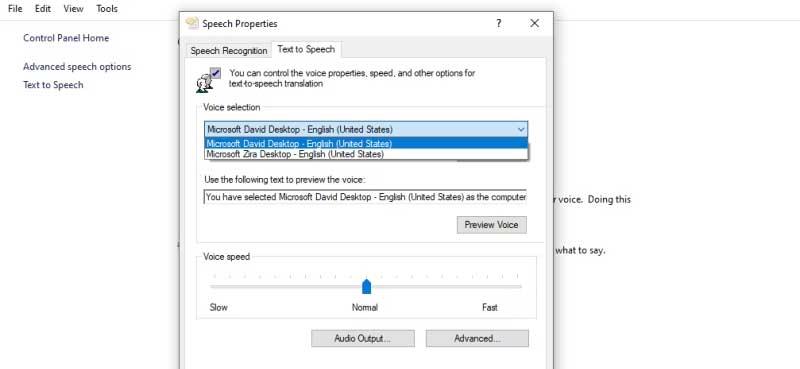Close the Speech Properties dialog
This screenshot has width=800, height=369.
point(534,23)
